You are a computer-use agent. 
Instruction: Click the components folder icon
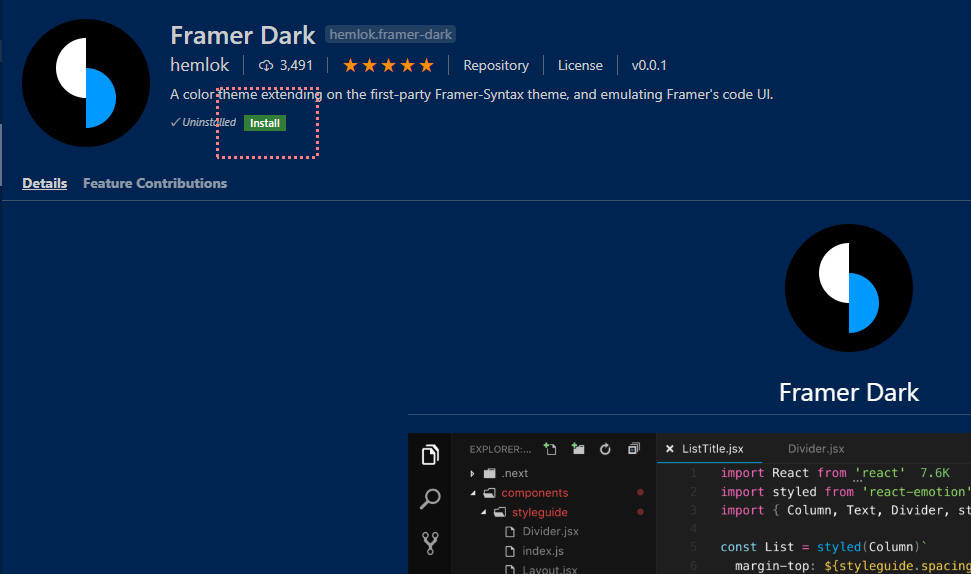tap(490, 493)
